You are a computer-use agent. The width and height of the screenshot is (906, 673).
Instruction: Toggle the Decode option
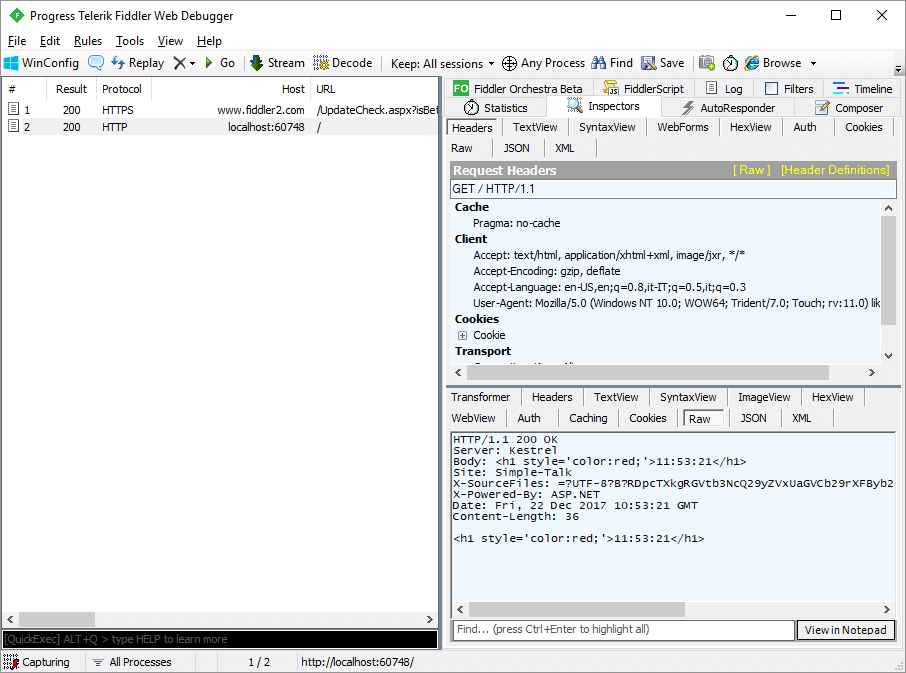click(343, 63)
